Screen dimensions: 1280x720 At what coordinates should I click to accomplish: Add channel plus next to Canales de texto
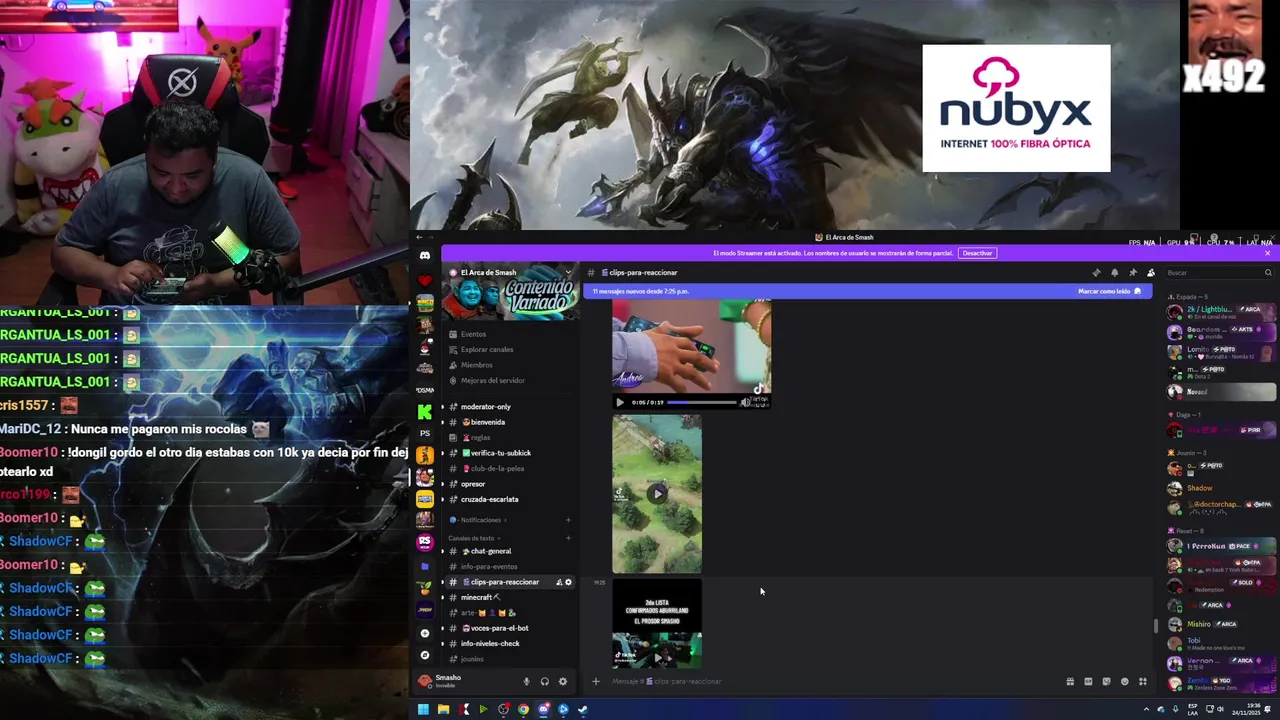[x=568, y=538]
